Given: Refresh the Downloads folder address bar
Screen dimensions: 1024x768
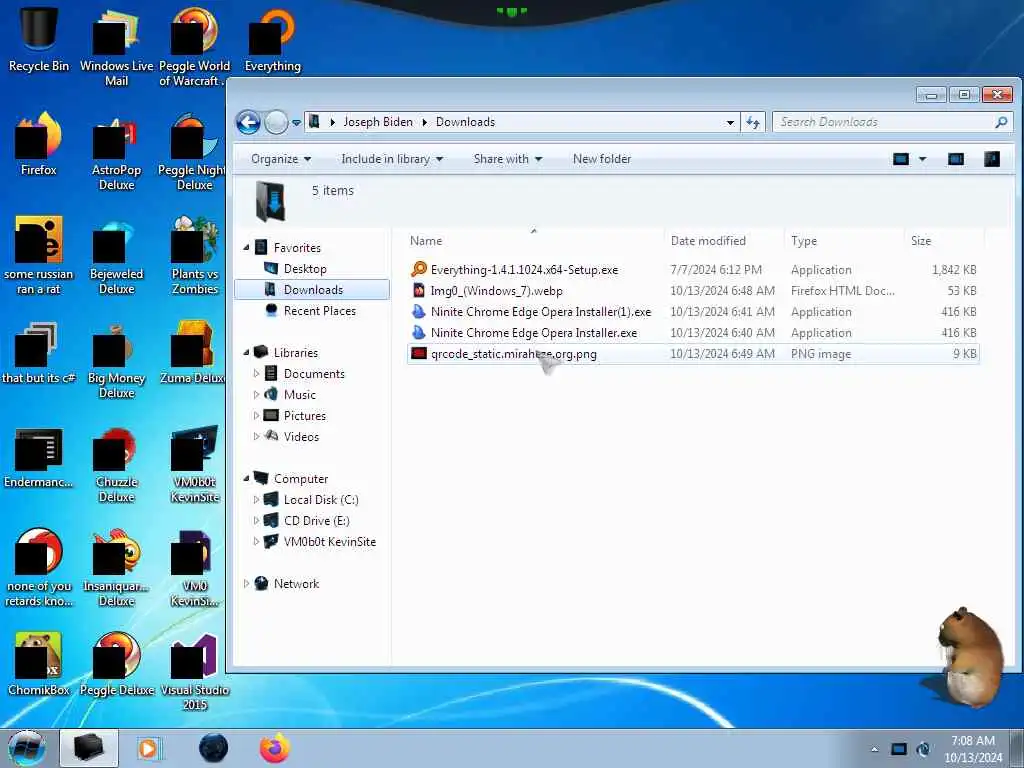Looking at the screenshot, I should (x=753, y=122).
